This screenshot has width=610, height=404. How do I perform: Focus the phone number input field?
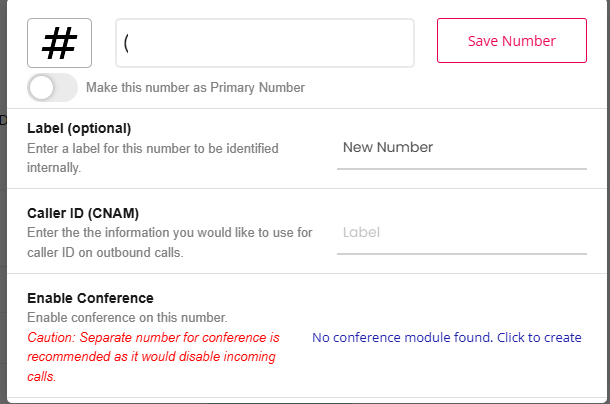point(265,43)
